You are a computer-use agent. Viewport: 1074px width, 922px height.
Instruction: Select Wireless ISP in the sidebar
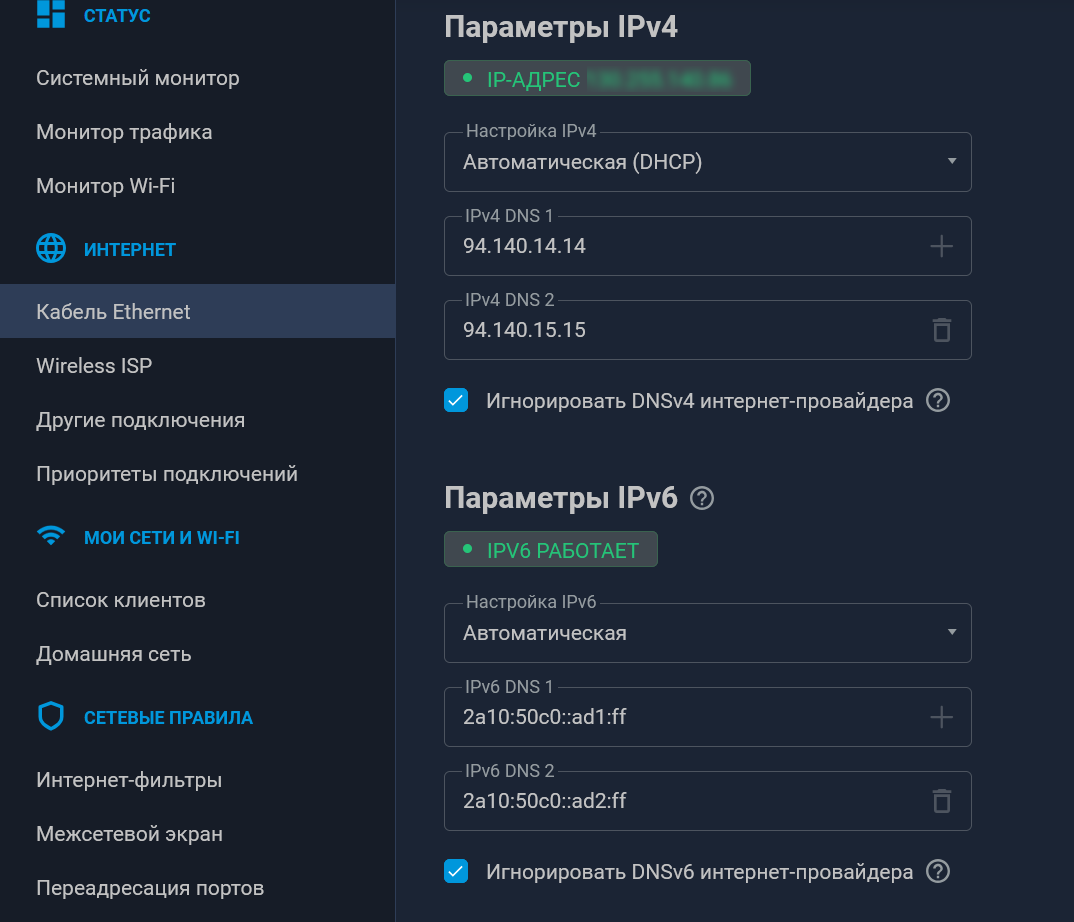pos(94,366)
